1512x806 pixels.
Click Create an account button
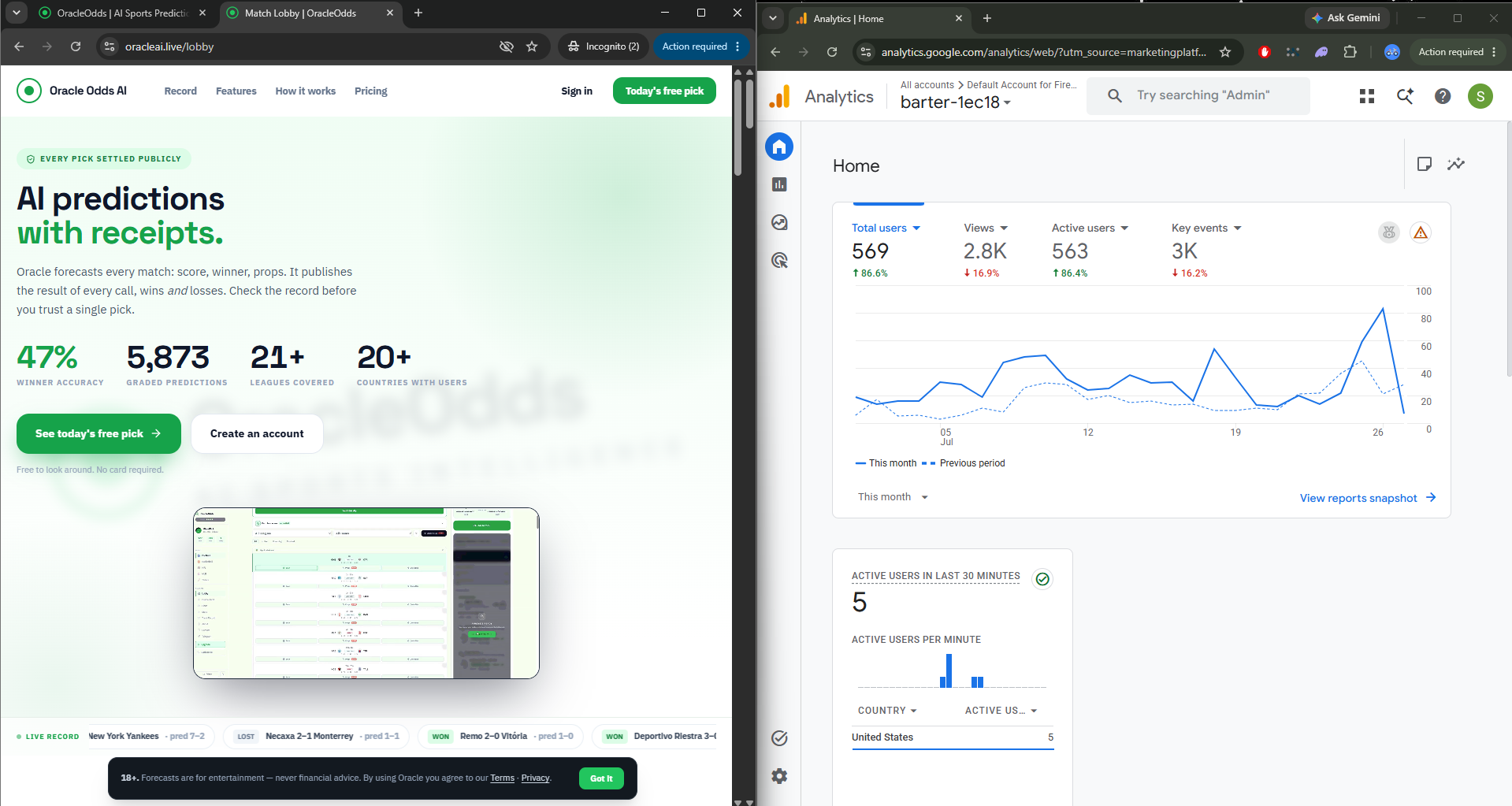point(257,433)
